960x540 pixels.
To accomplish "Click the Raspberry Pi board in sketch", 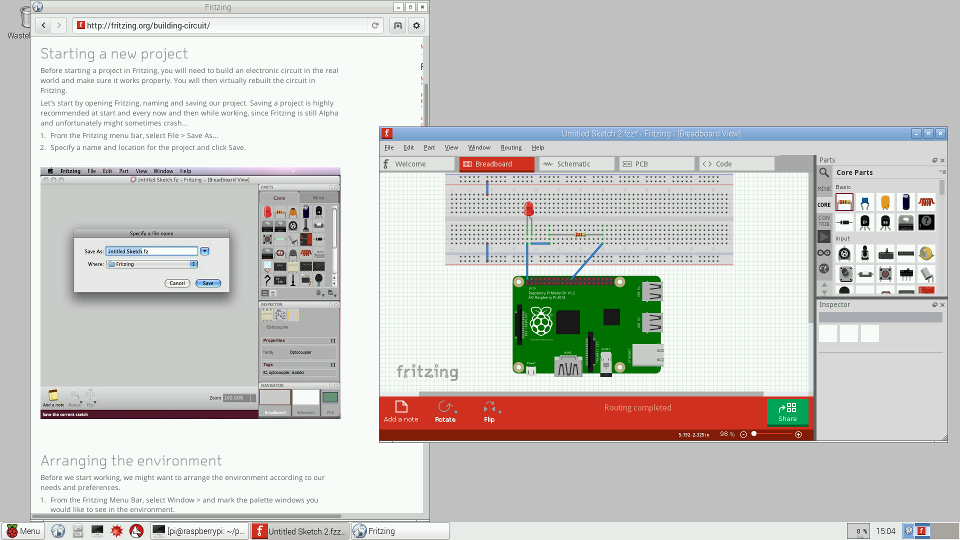I will tap(587, 324).
